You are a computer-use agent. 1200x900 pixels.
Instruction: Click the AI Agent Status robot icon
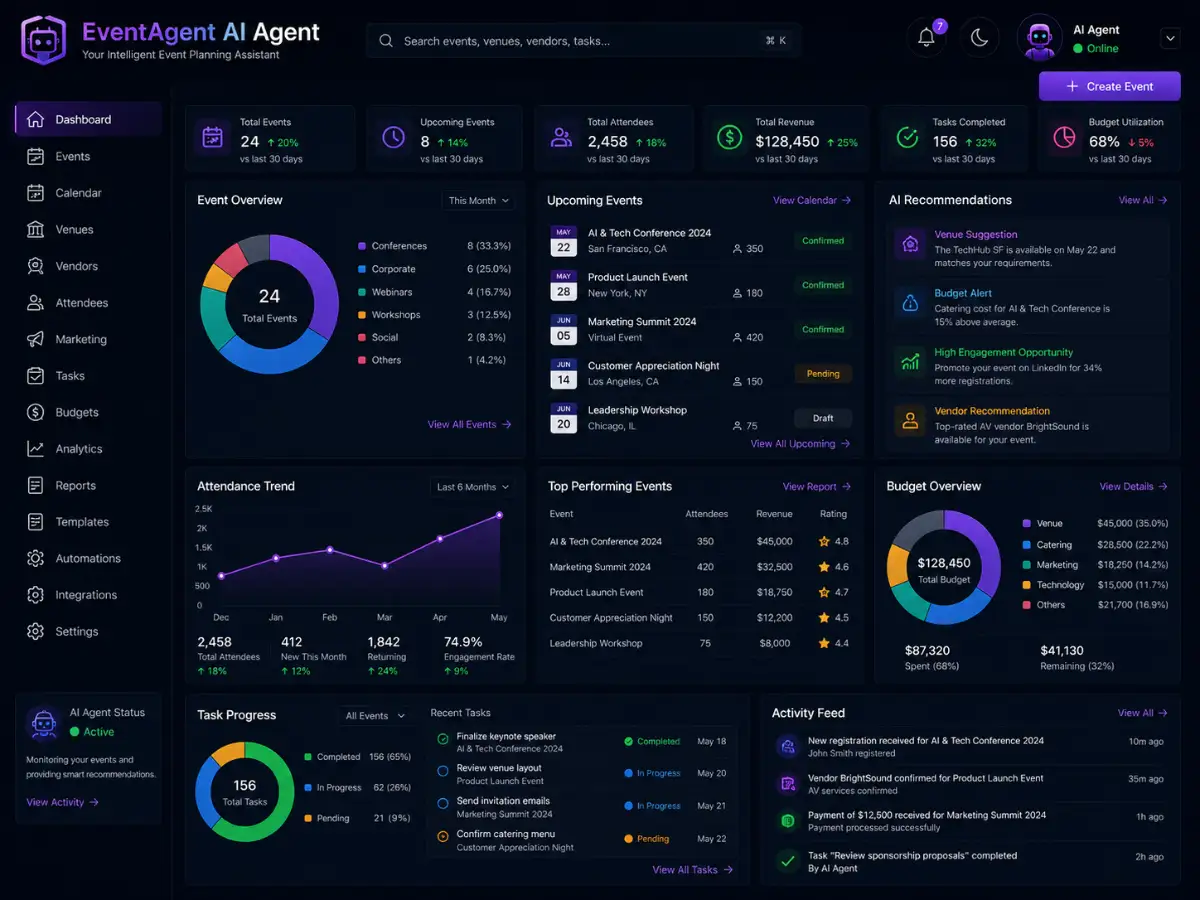point(43,722)
